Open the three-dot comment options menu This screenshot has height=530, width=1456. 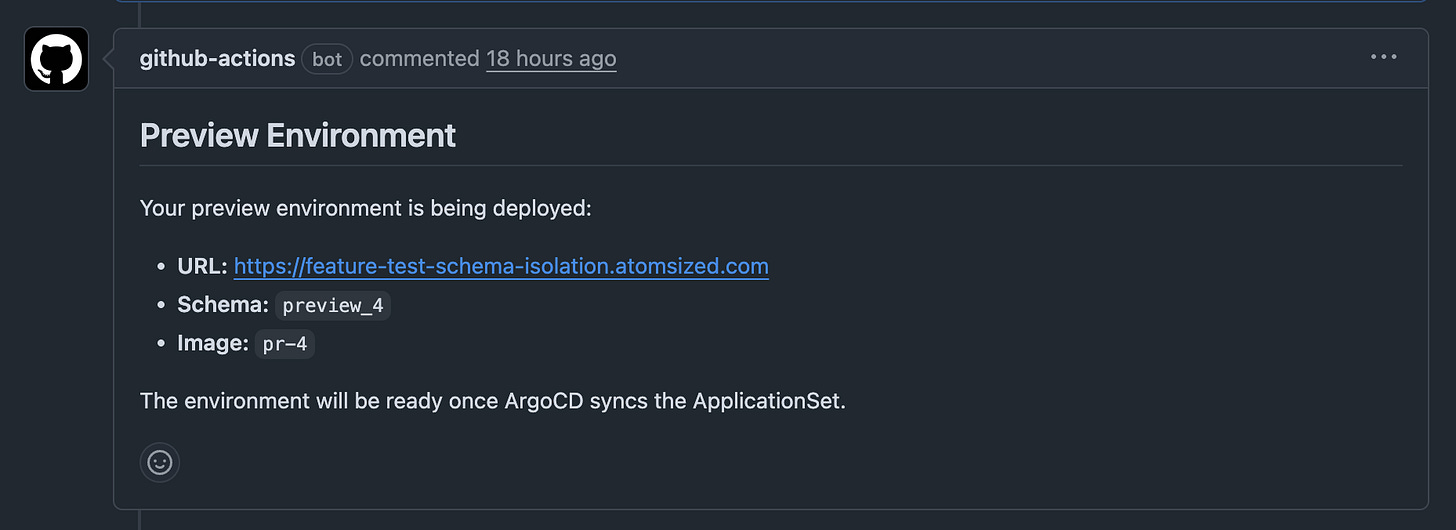[1384, 57]
